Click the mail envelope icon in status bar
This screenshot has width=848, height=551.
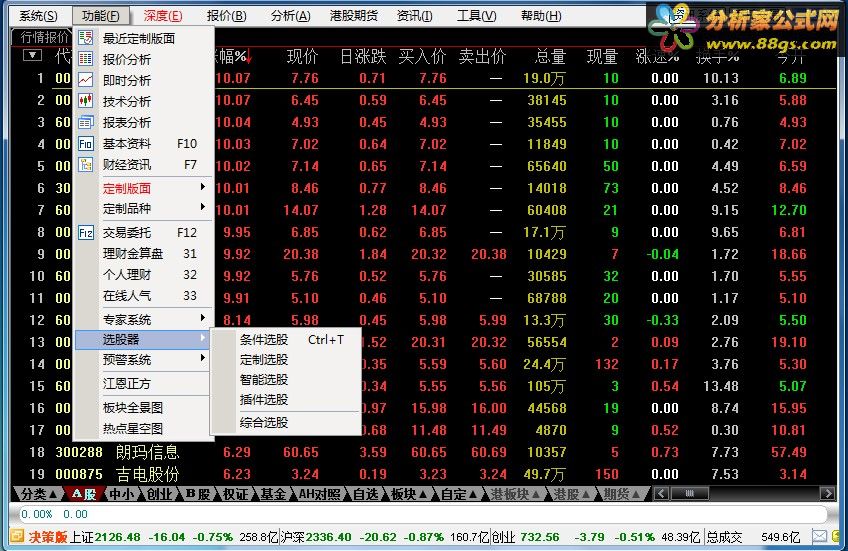click(x=819, y=537)
